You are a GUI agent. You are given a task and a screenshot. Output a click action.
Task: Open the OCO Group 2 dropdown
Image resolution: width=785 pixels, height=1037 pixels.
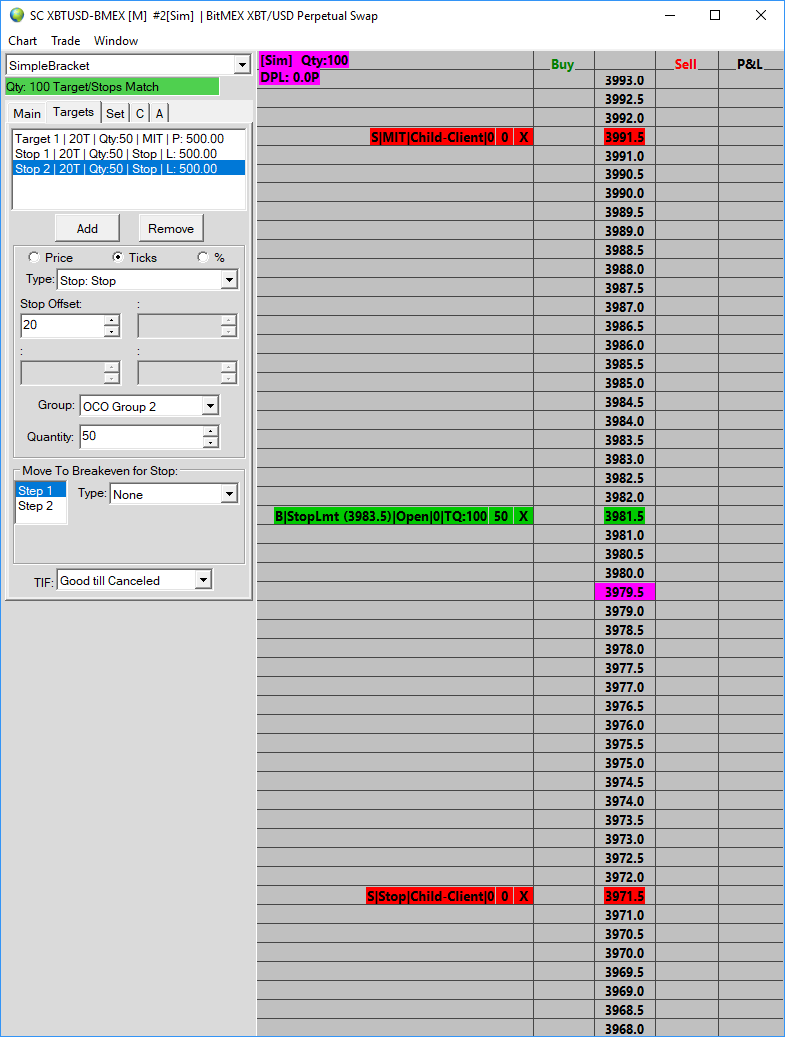click(210, 405)
